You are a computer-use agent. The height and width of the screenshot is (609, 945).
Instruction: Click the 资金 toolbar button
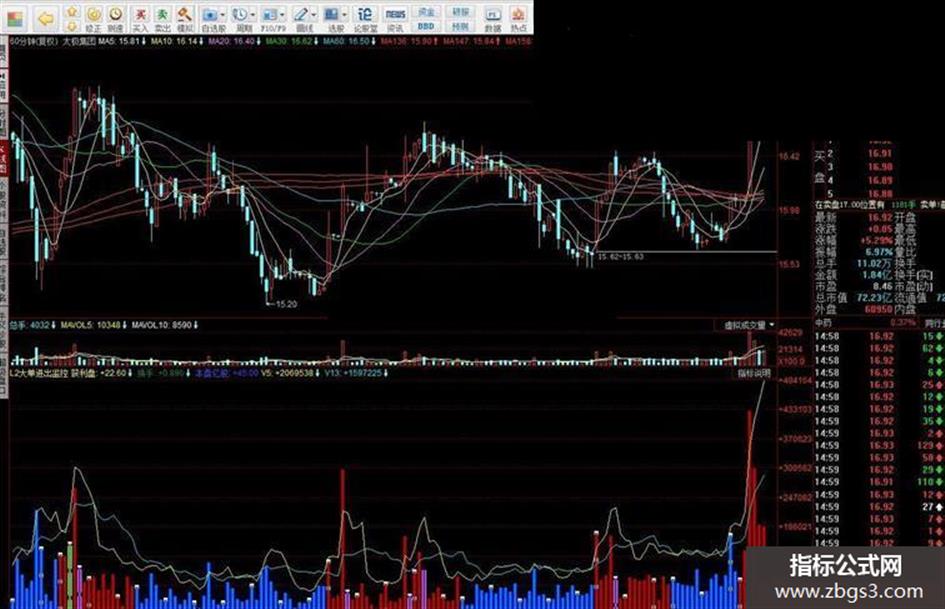(426, 11)
